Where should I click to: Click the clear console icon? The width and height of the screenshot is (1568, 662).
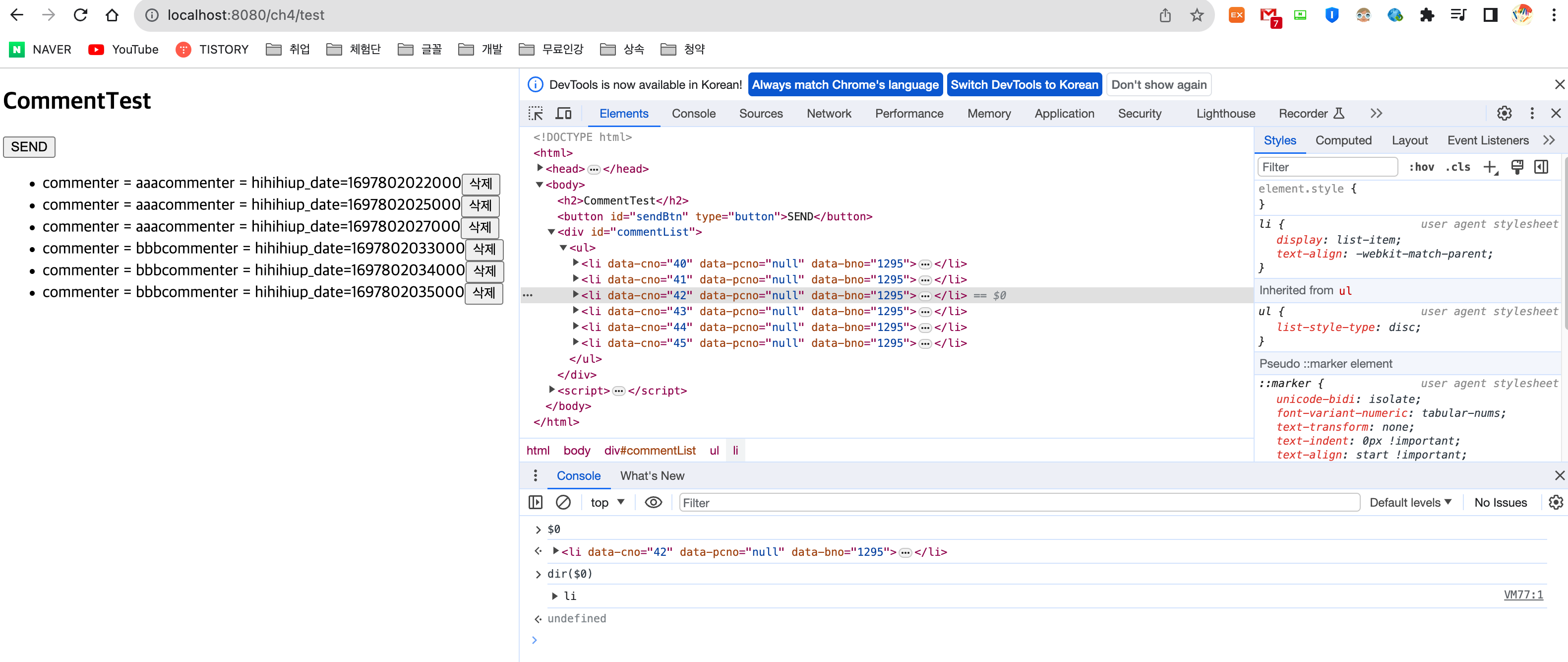[563, 502]
